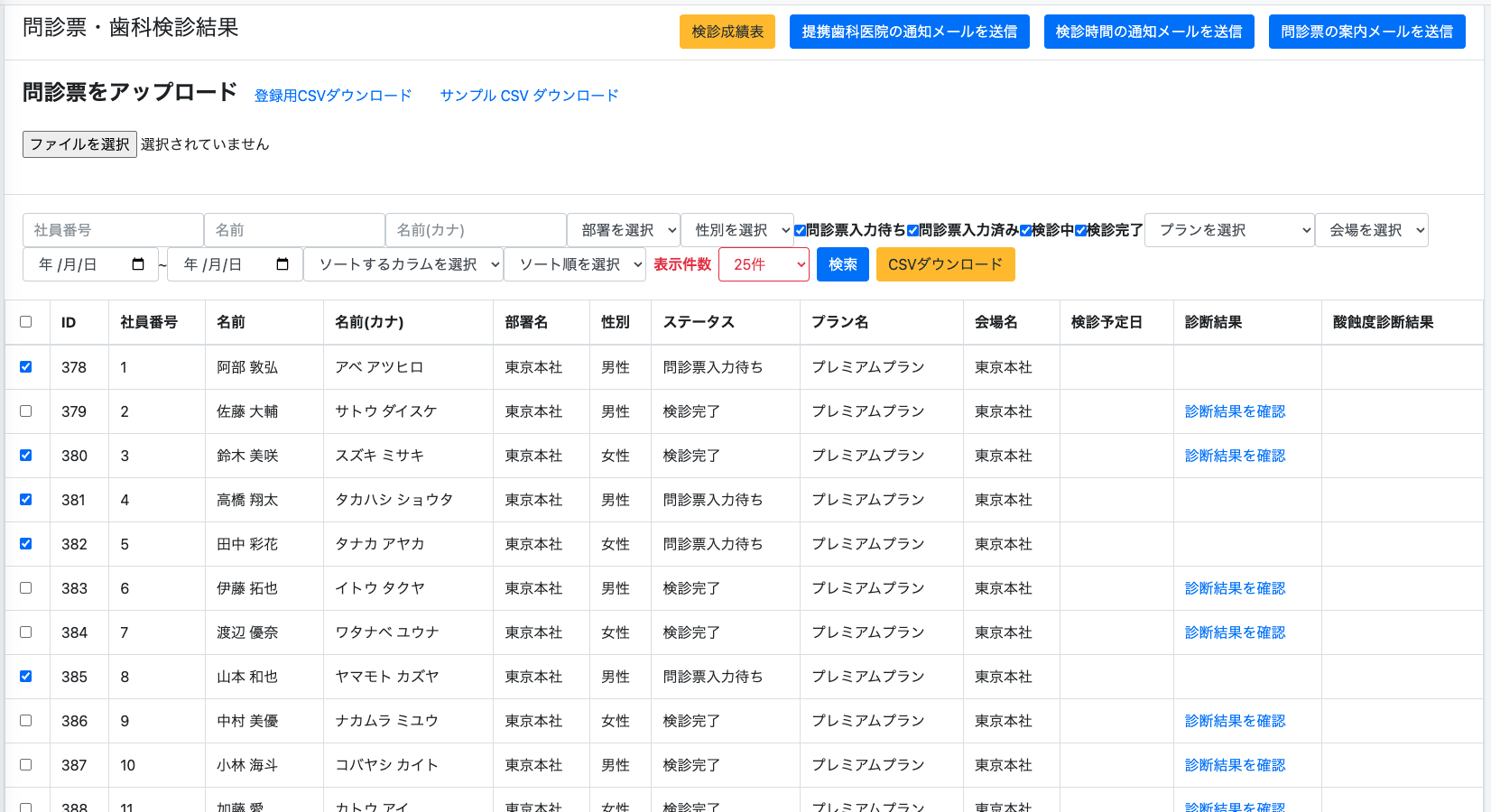
Task: Open the 部署を選択 dropdown
Action: click(x=624, y=230)
